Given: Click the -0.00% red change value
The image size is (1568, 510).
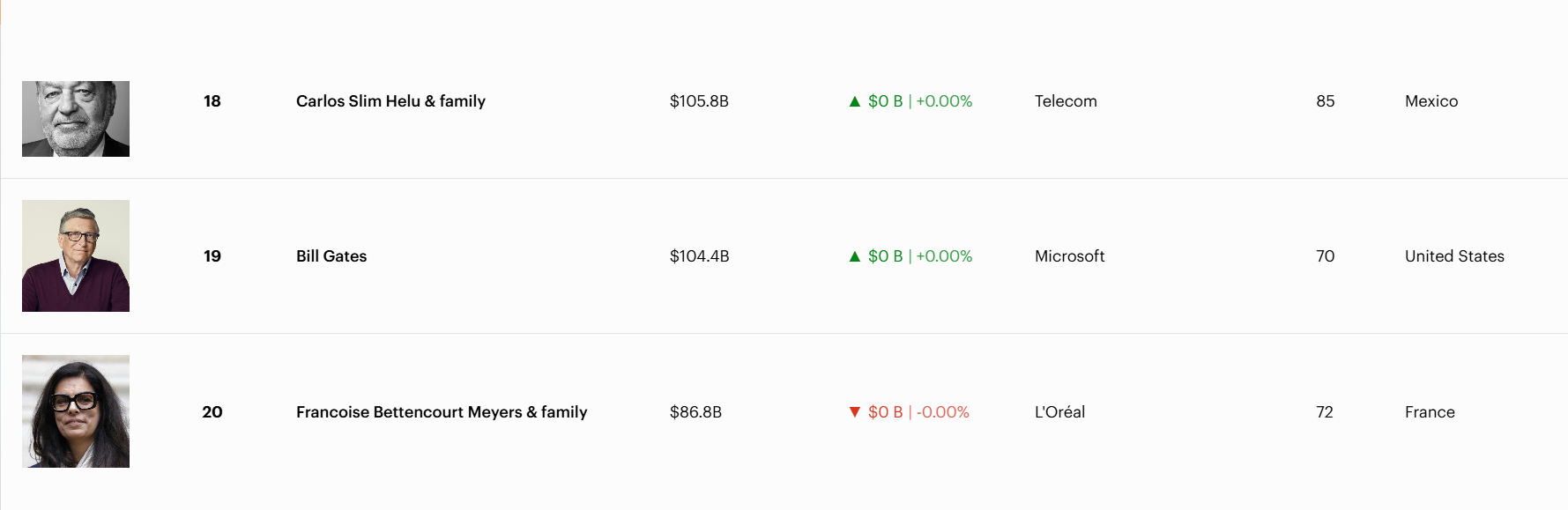Looking at the screenshot, I should [942, 412].
